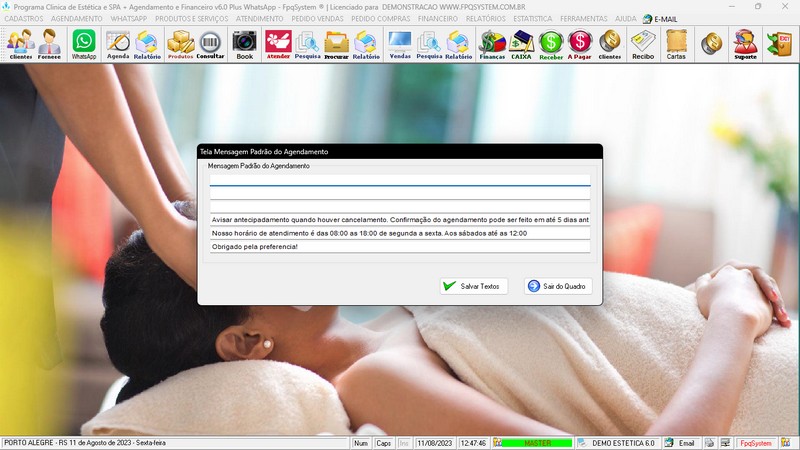800x450 pixels.
Task: Open Pesquisa icon beside Atender
Action: pos(307,44)
